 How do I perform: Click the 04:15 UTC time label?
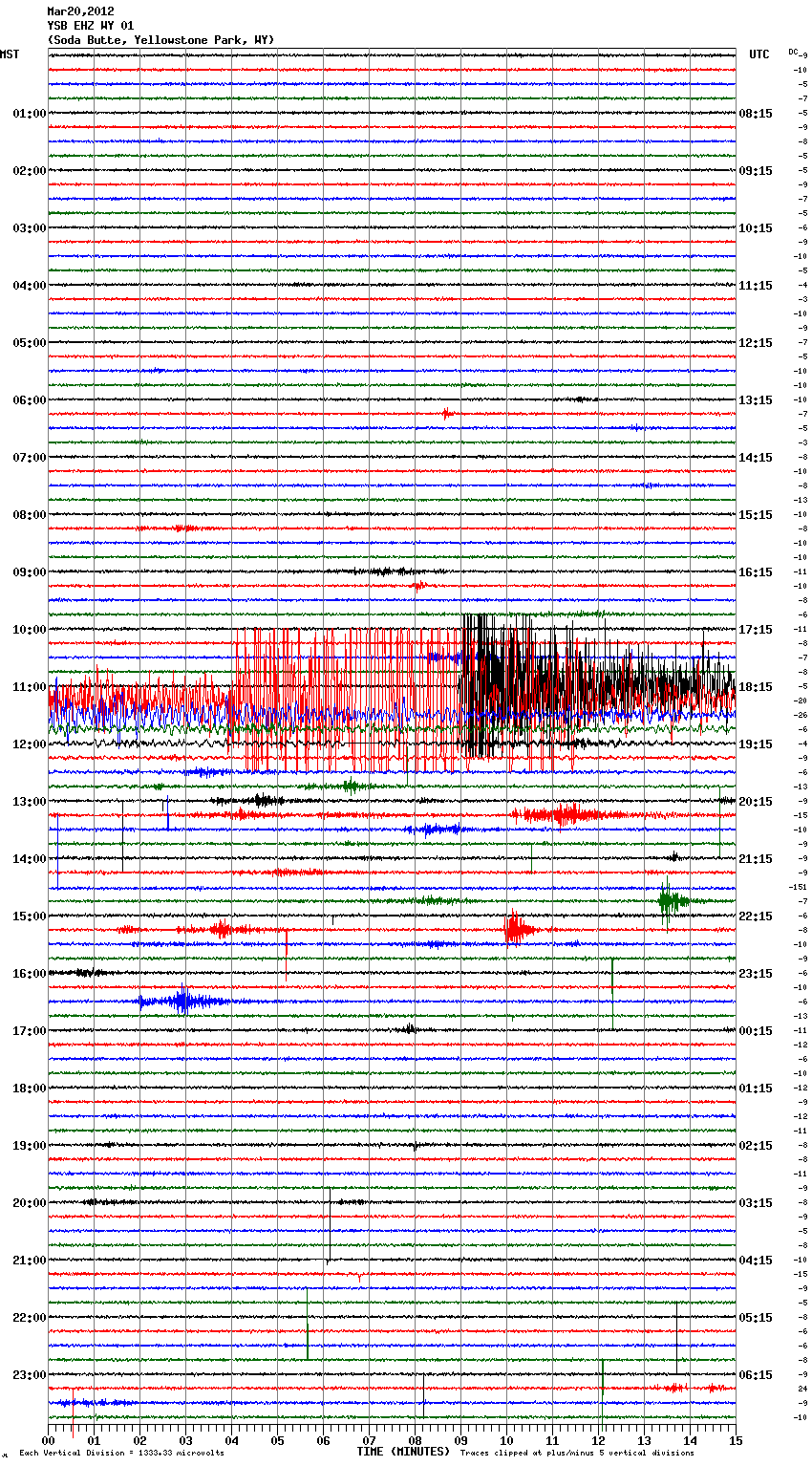pyautogui.click(x=756, y=1261)
